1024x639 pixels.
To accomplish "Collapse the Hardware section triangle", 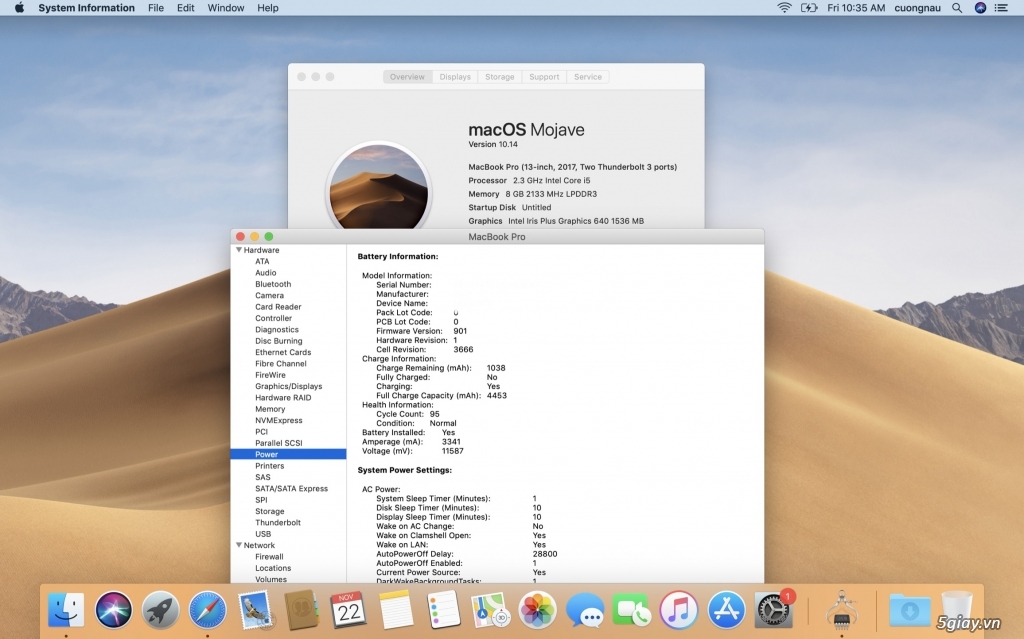I will coord(239,250).
